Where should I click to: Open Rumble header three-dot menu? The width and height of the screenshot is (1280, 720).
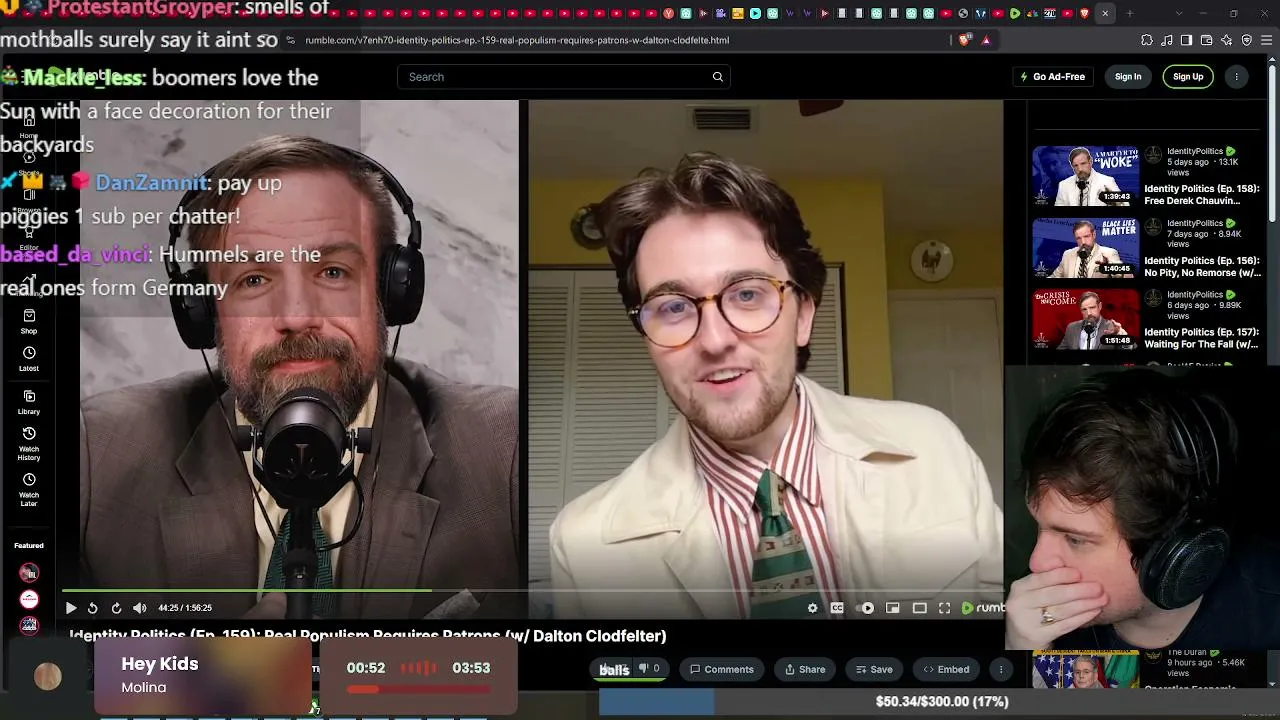tap(1237, 77)
